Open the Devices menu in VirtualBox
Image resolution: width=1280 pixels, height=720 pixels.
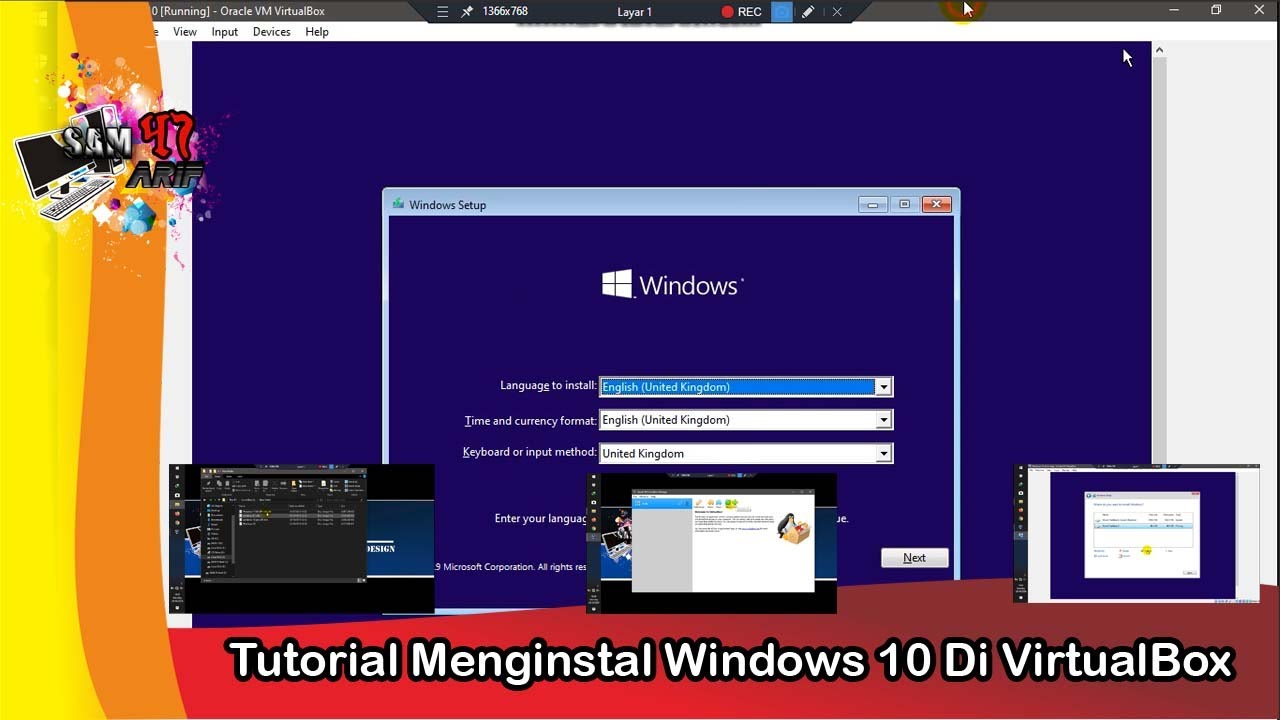point(271,32)
